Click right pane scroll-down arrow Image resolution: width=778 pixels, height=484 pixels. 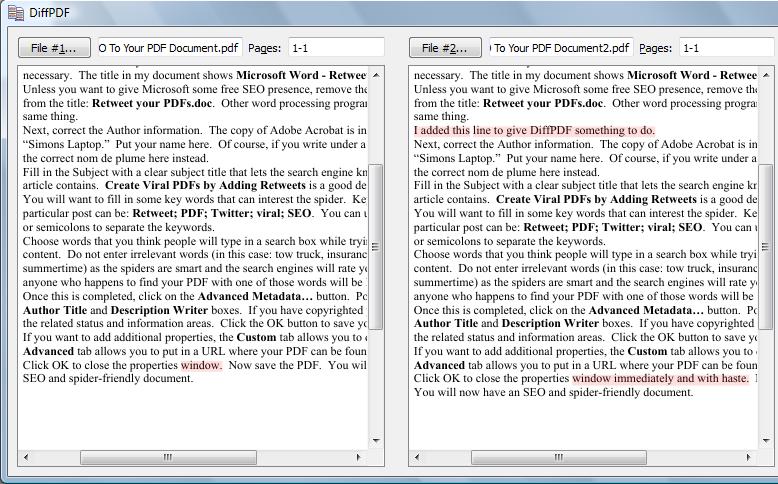pos(766,440)
